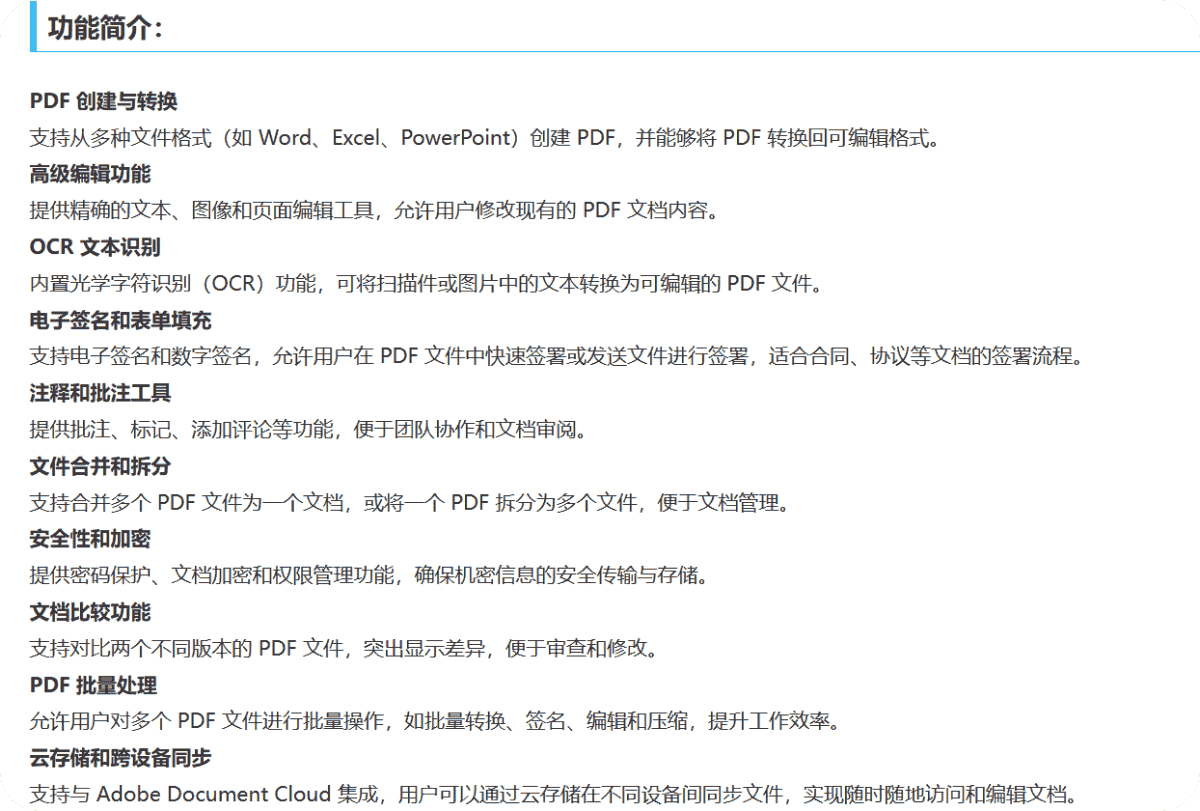The height and width of the screenshot is (811, 1200).
Task: Click the word 'PowerPoint' in the first paragraph
Action: 457,138
